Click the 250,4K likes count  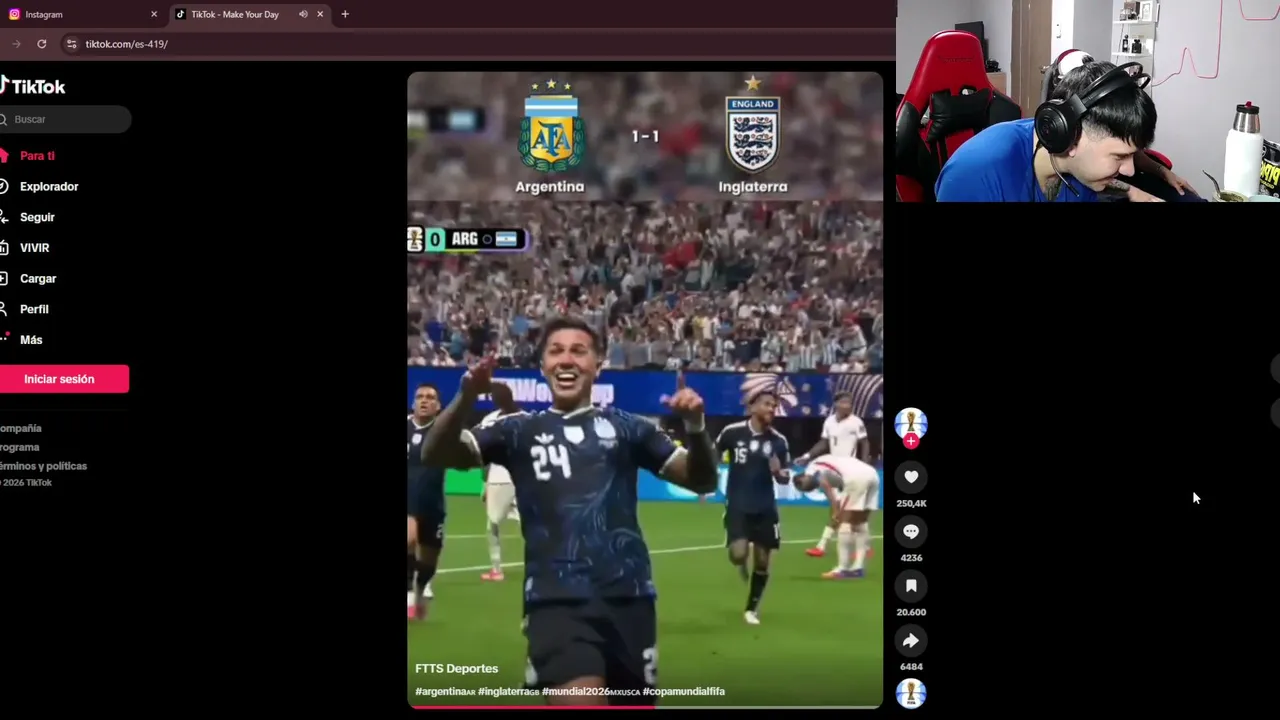pyautogui.click(x=911, y=503)
